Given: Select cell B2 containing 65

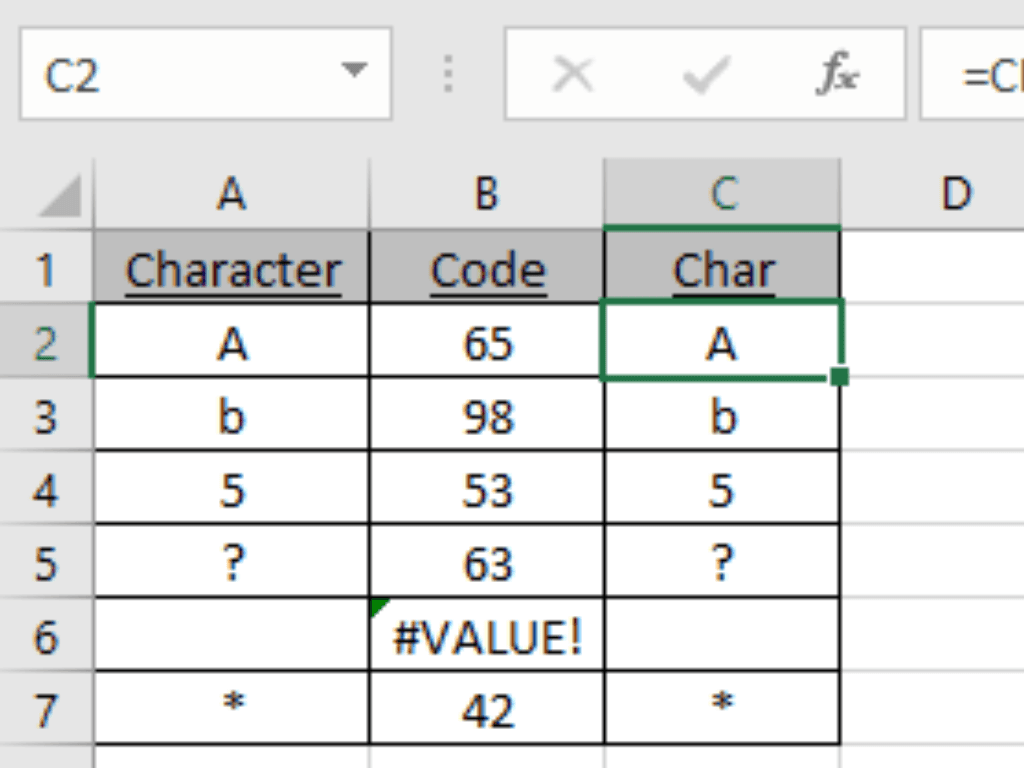Looking at the screenshot, I should coord(487,344).
